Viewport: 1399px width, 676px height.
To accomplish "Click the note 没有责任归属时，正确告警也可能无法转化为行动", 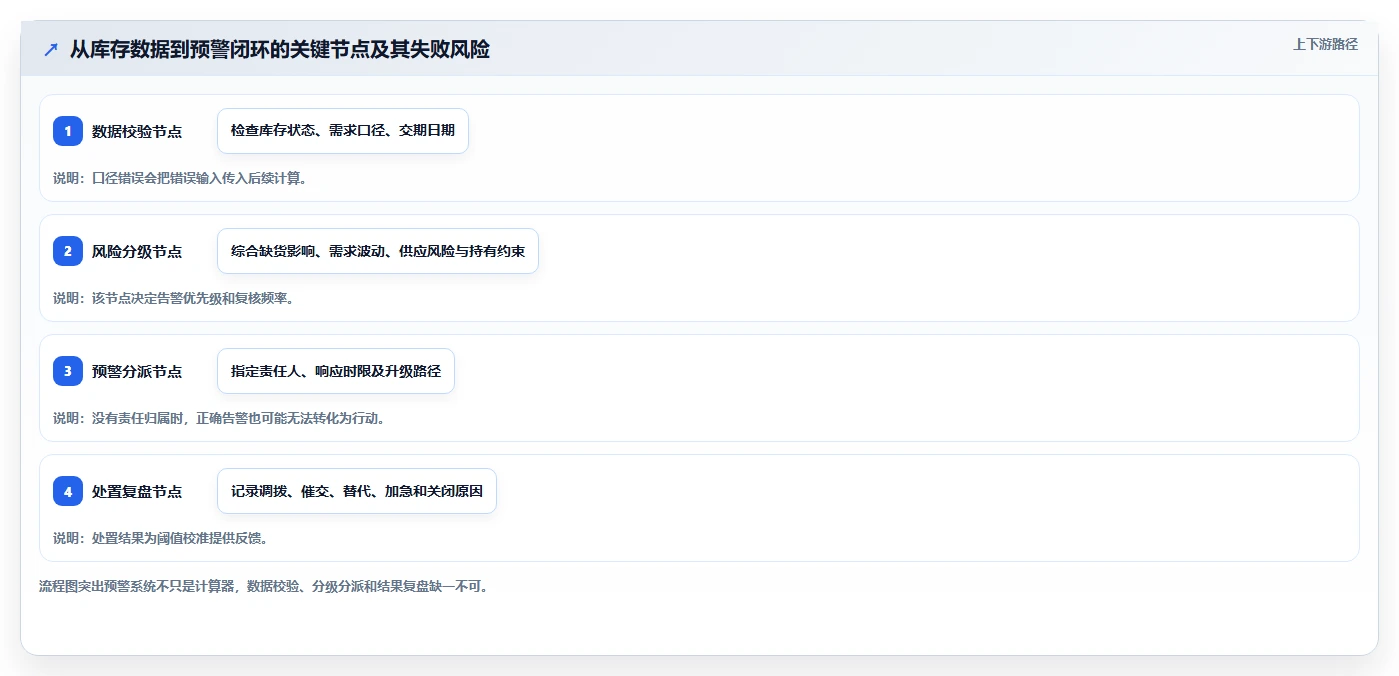I will click(219, 418).
